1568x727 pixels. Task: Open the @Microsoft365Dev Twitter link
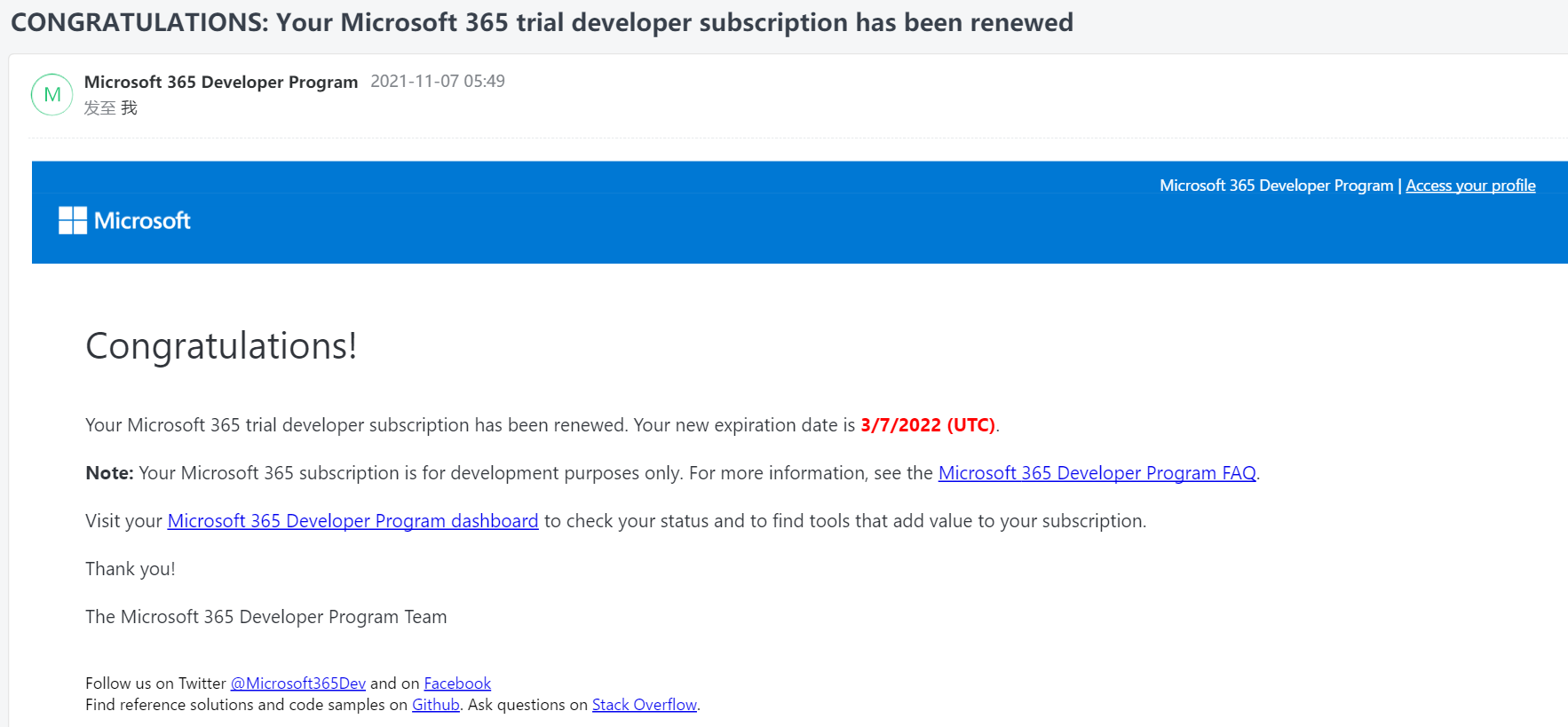point(298,684)
